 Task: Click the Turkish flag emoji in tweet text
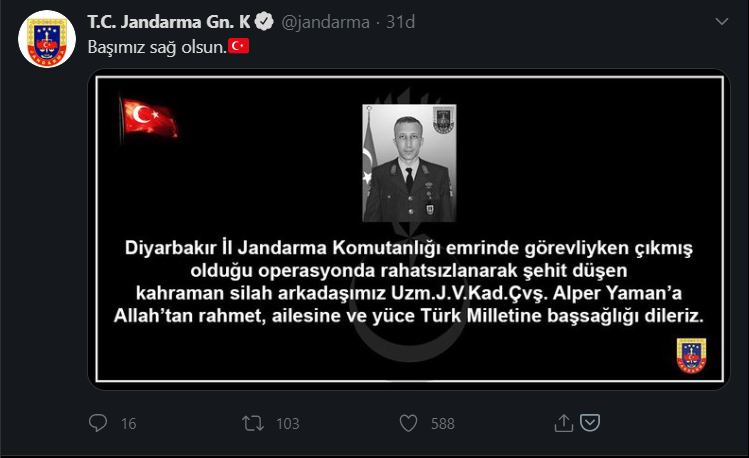(x=238, y=46)
